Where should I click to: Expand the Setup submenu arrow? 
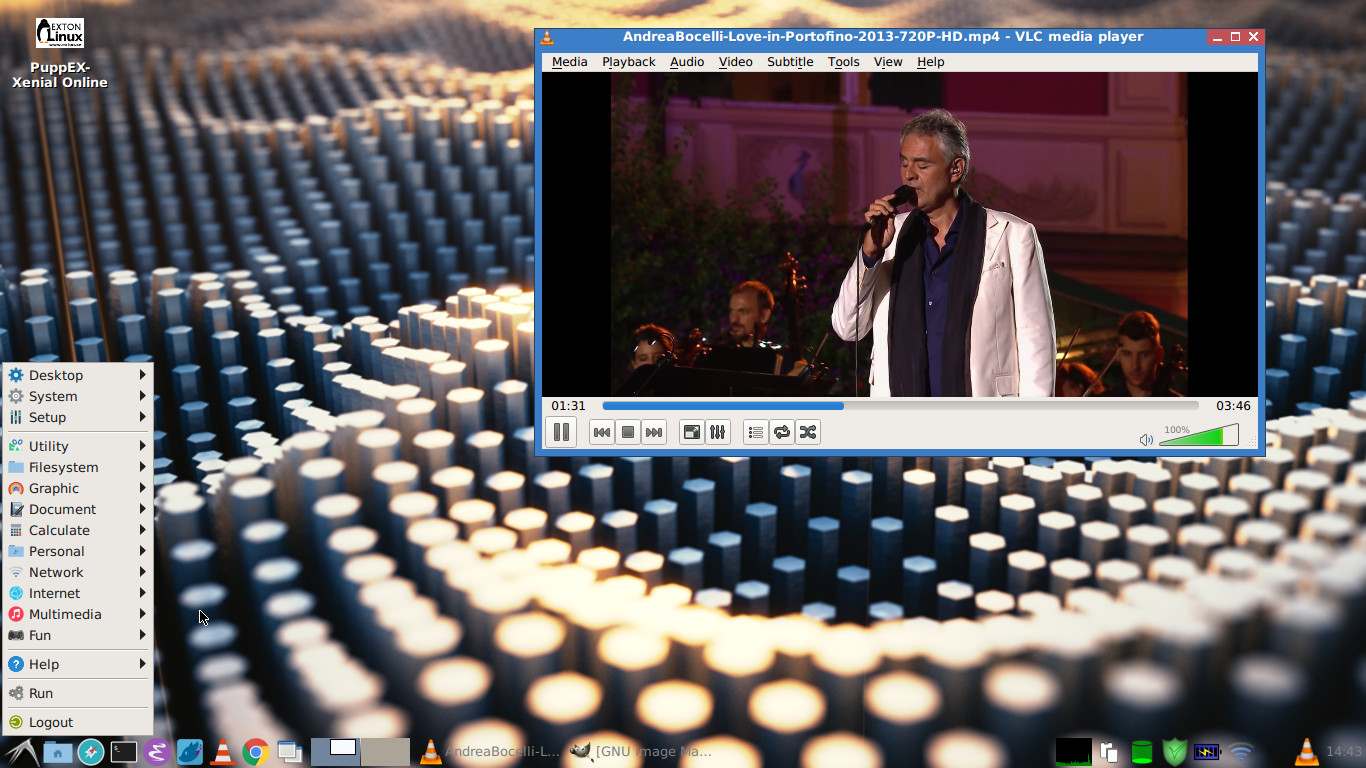click(x=143, y=417)
